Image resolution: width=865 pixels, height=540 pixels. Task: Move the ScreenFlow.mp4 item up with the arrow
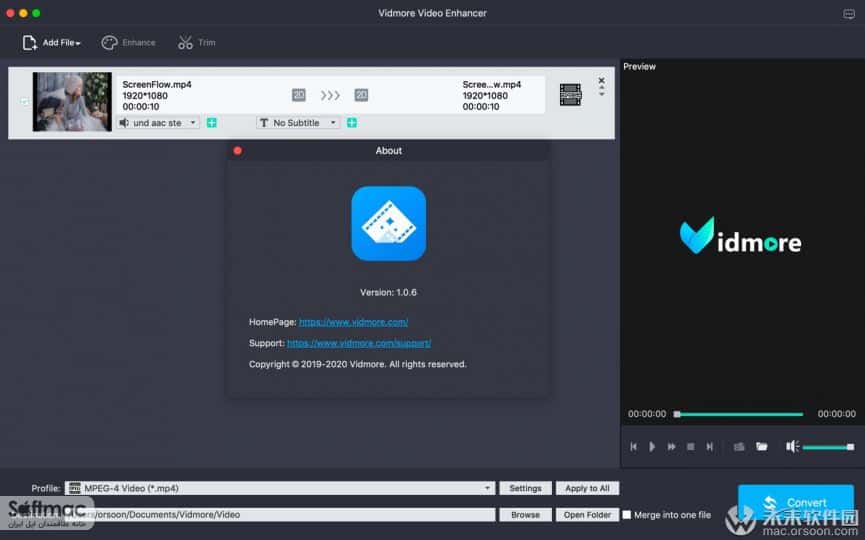pyautogui.click(x=601, y=87)
